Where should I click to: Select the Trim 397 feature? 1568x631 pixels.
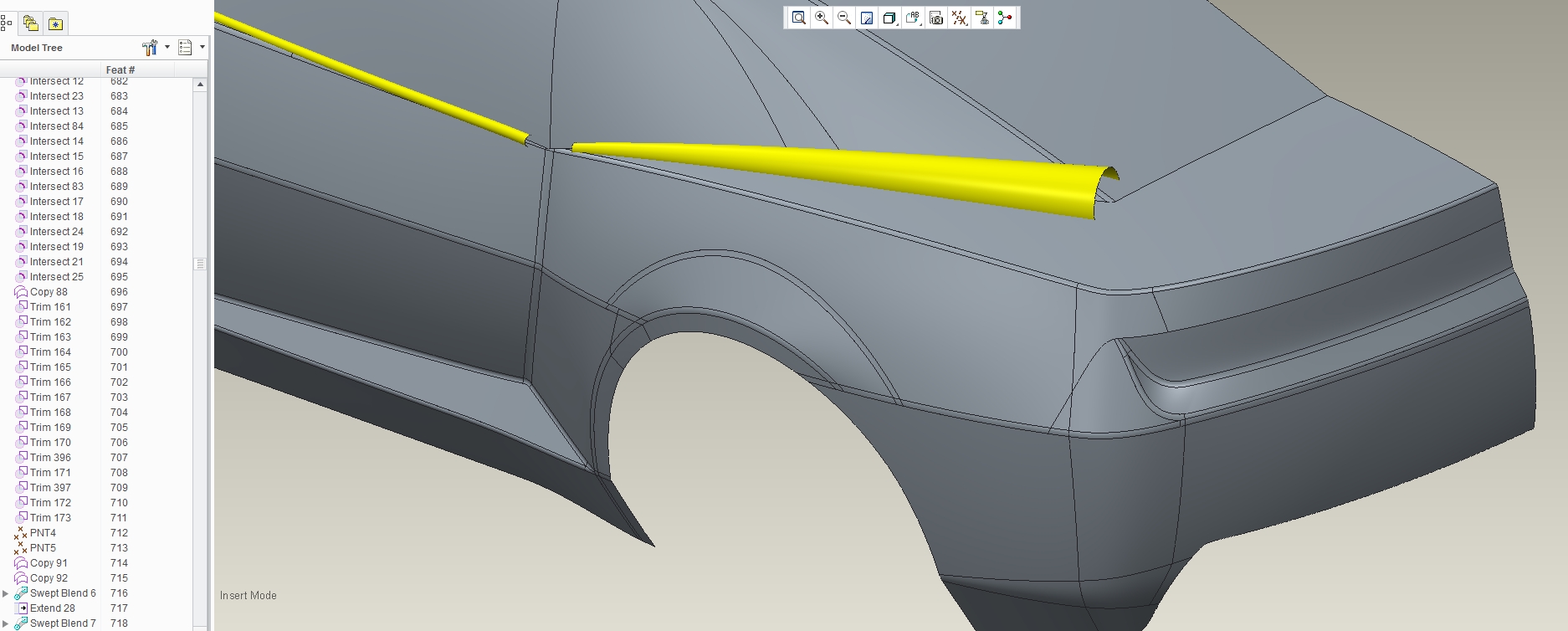pyautogui.click(x=50, y=488)
